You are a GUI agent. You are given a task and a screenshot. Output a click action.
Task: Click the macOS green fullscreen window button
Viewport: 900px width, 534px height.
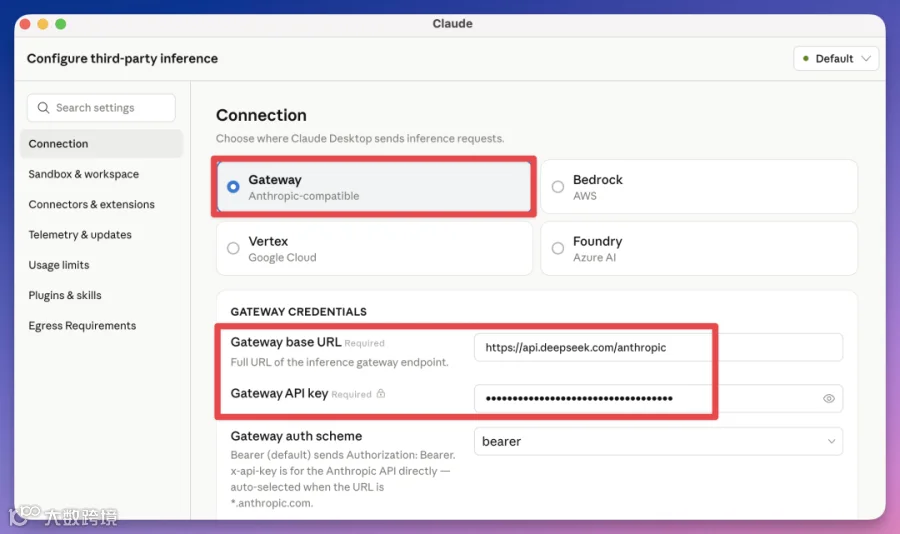(x=60, y=24)
